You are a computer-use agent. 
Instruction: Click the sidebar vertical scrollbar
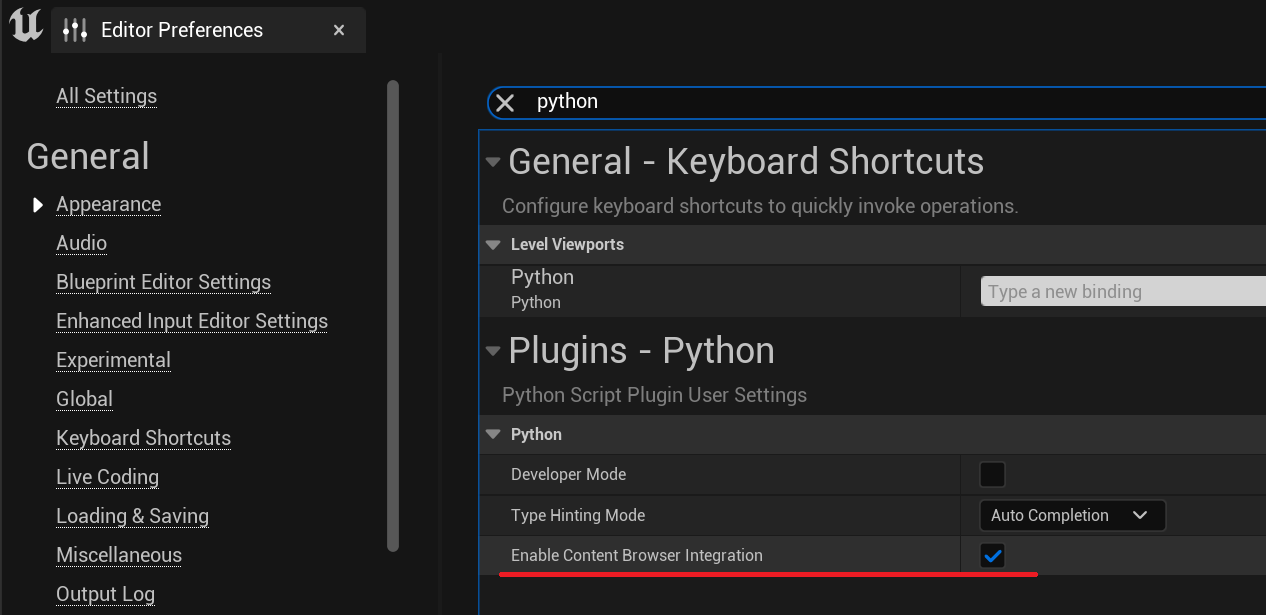(393, 315)
